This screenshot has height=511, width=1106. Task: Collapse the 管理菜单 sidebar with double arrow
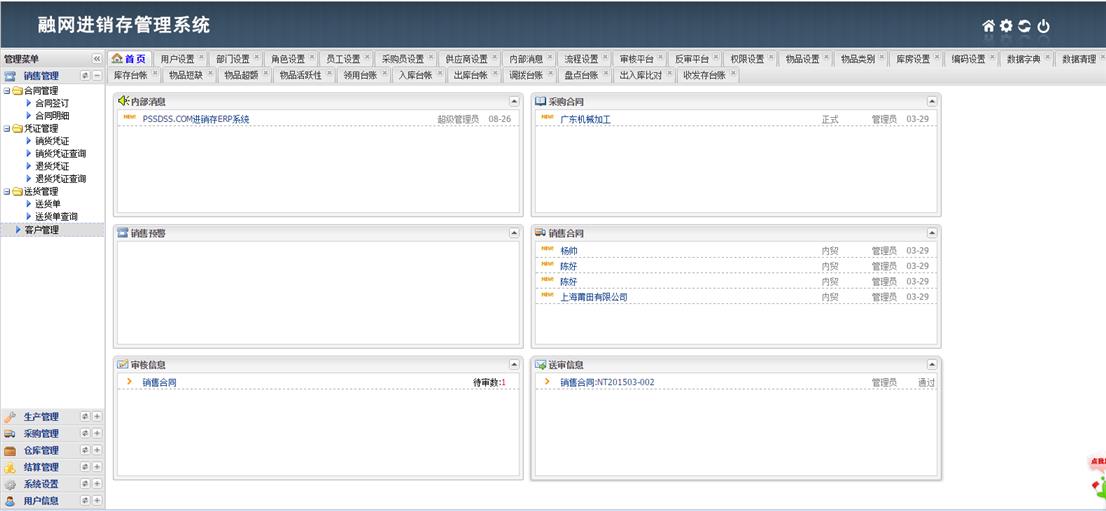click(x=97, y=59)
